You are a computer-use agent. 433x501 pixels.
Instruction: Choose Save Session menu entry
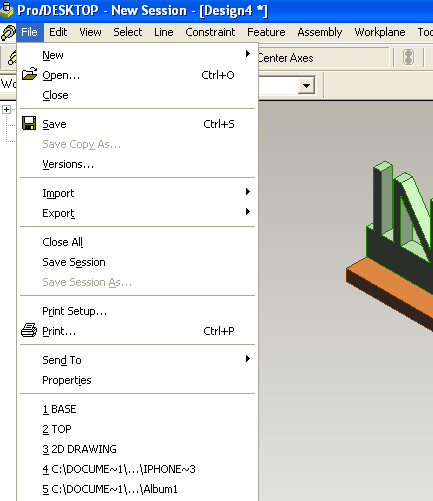pos(137,262)
